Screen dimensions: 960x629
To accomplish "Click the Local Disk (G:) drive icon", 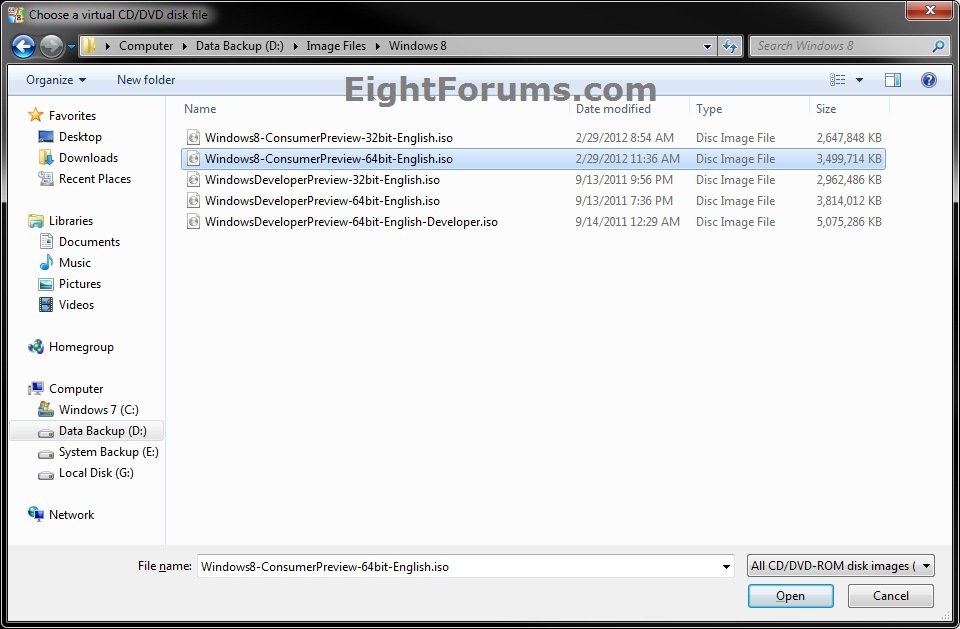I will (46, 475).
